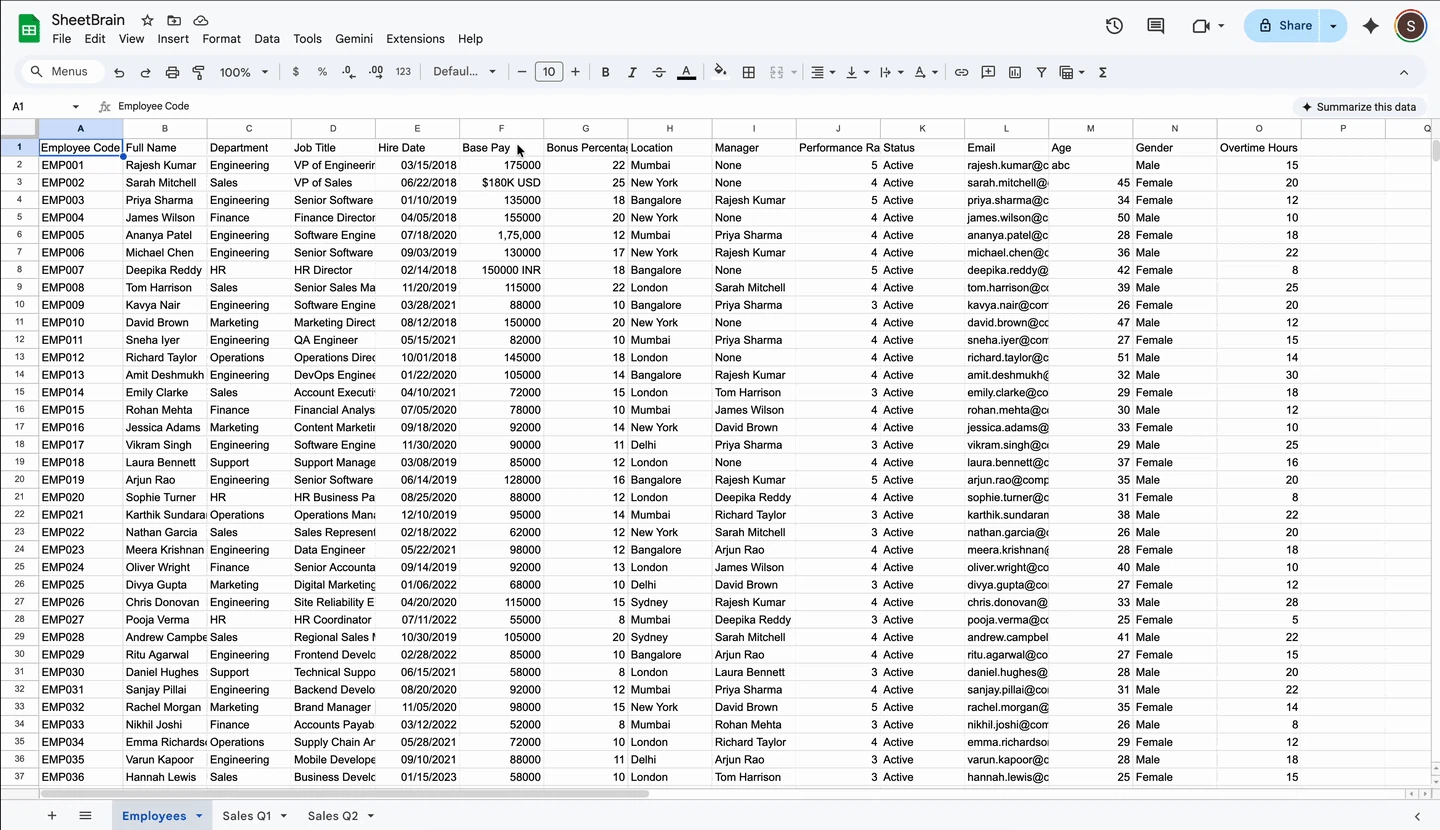
Task: Open the Google account avatar
Action: pos(1410,26)
